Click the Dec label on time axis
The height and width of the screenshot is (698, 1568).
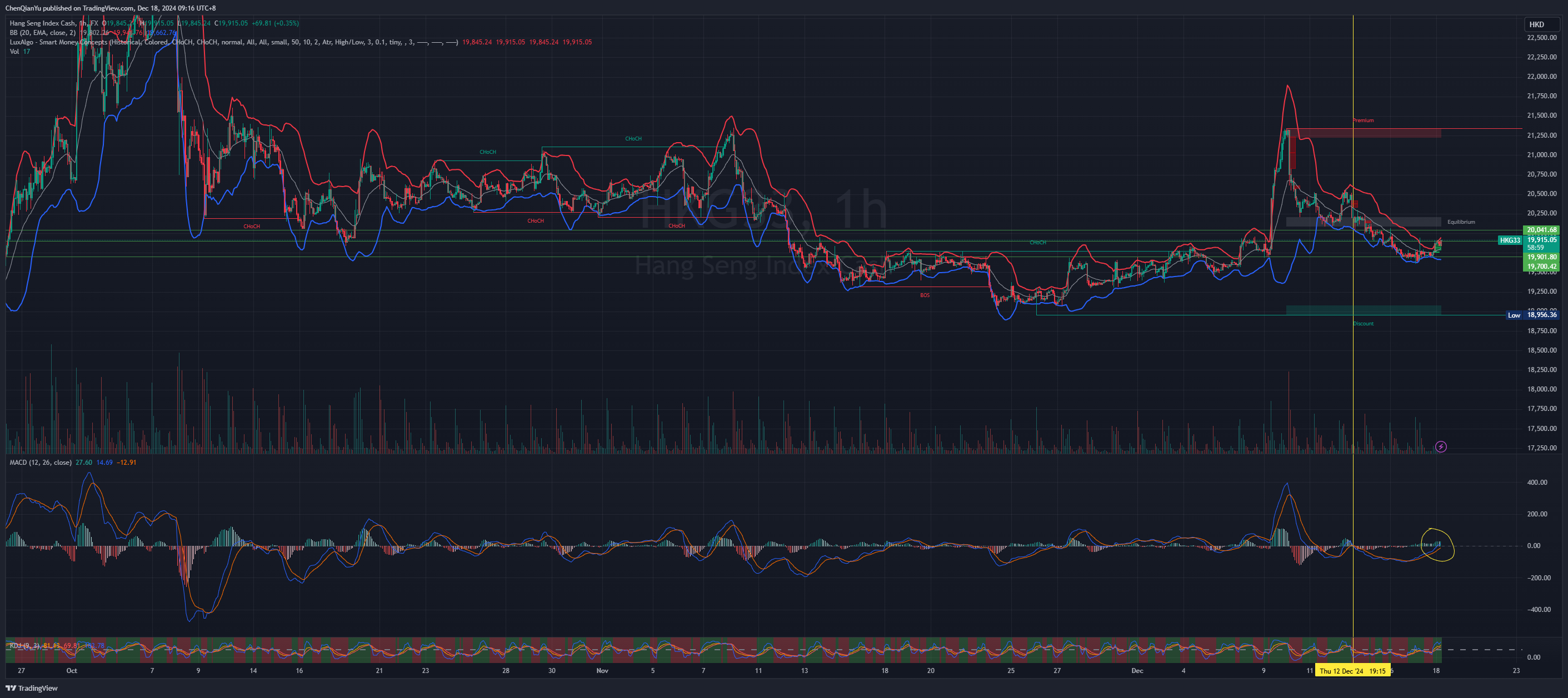coord(1137,671)
